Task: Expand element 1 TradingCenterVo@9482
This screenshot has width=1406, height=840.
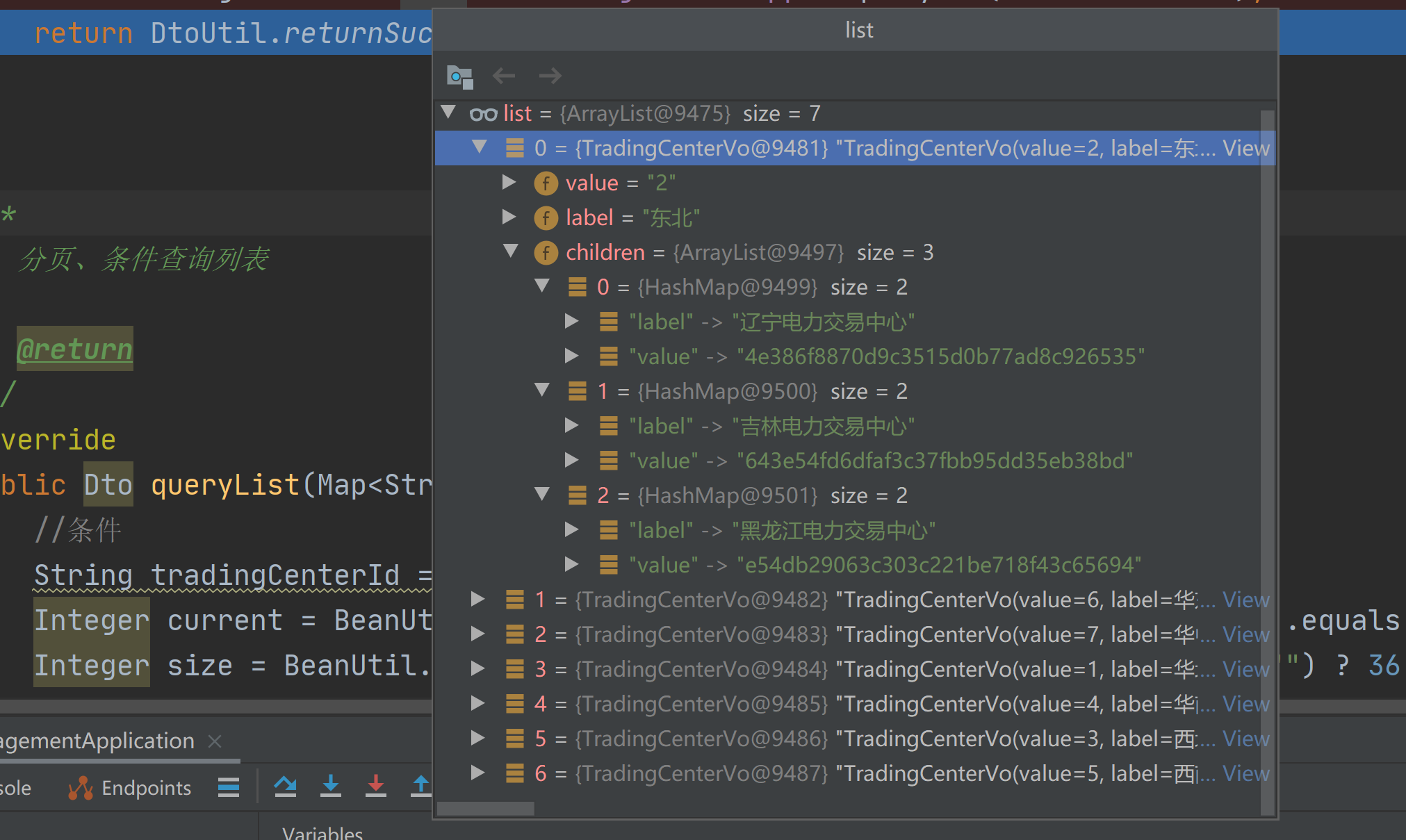Action: coord(478,599)
